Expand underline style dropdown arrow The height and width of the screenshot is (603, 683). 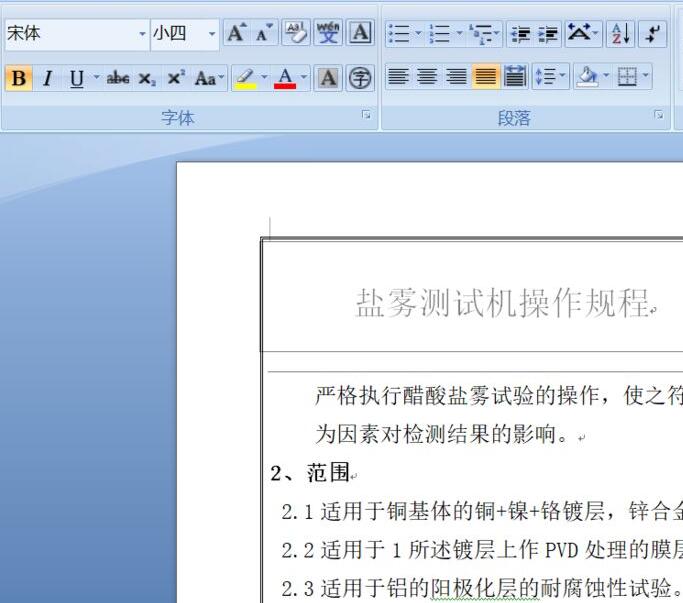pos(97,78)
